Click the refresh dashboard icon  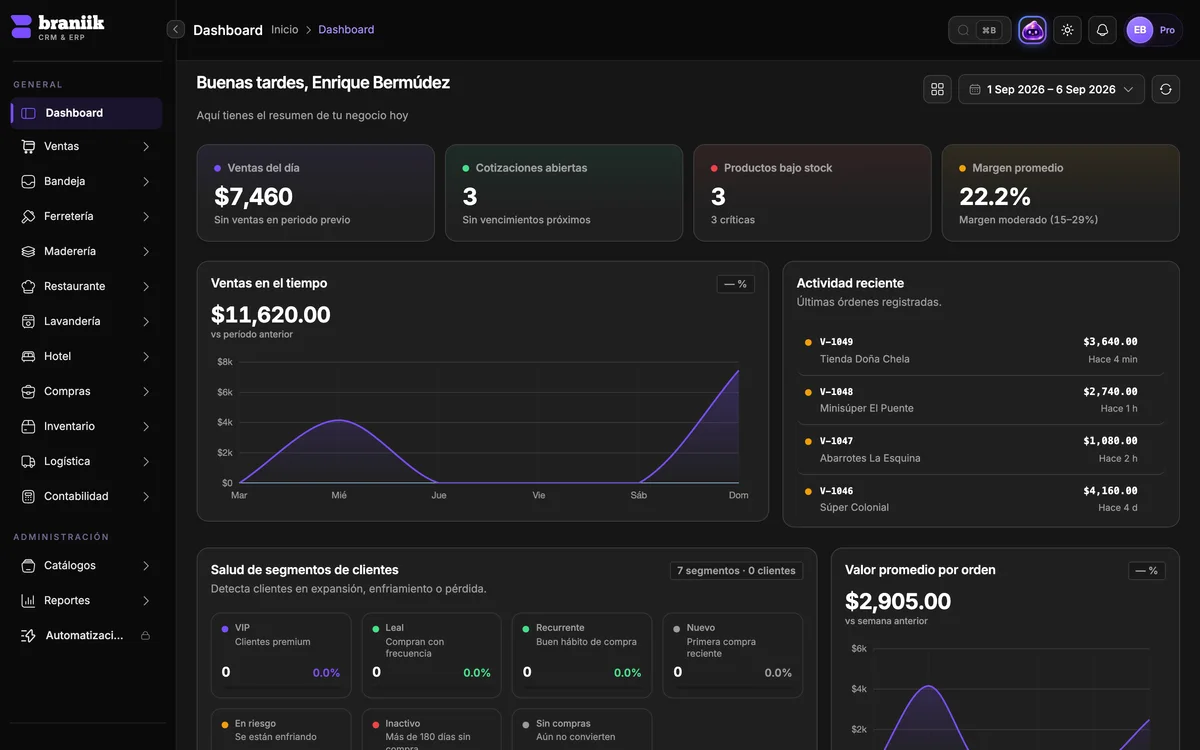click(x=1165, y=89)
